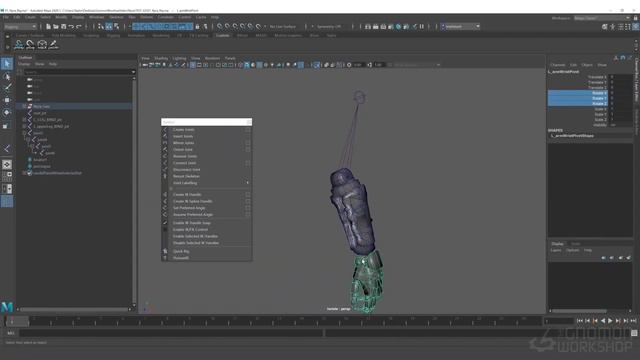Open the Rigging menu set dropdown
Image resolution: width=640 pixels, height=360 pixels.
[x=20, y=27]
